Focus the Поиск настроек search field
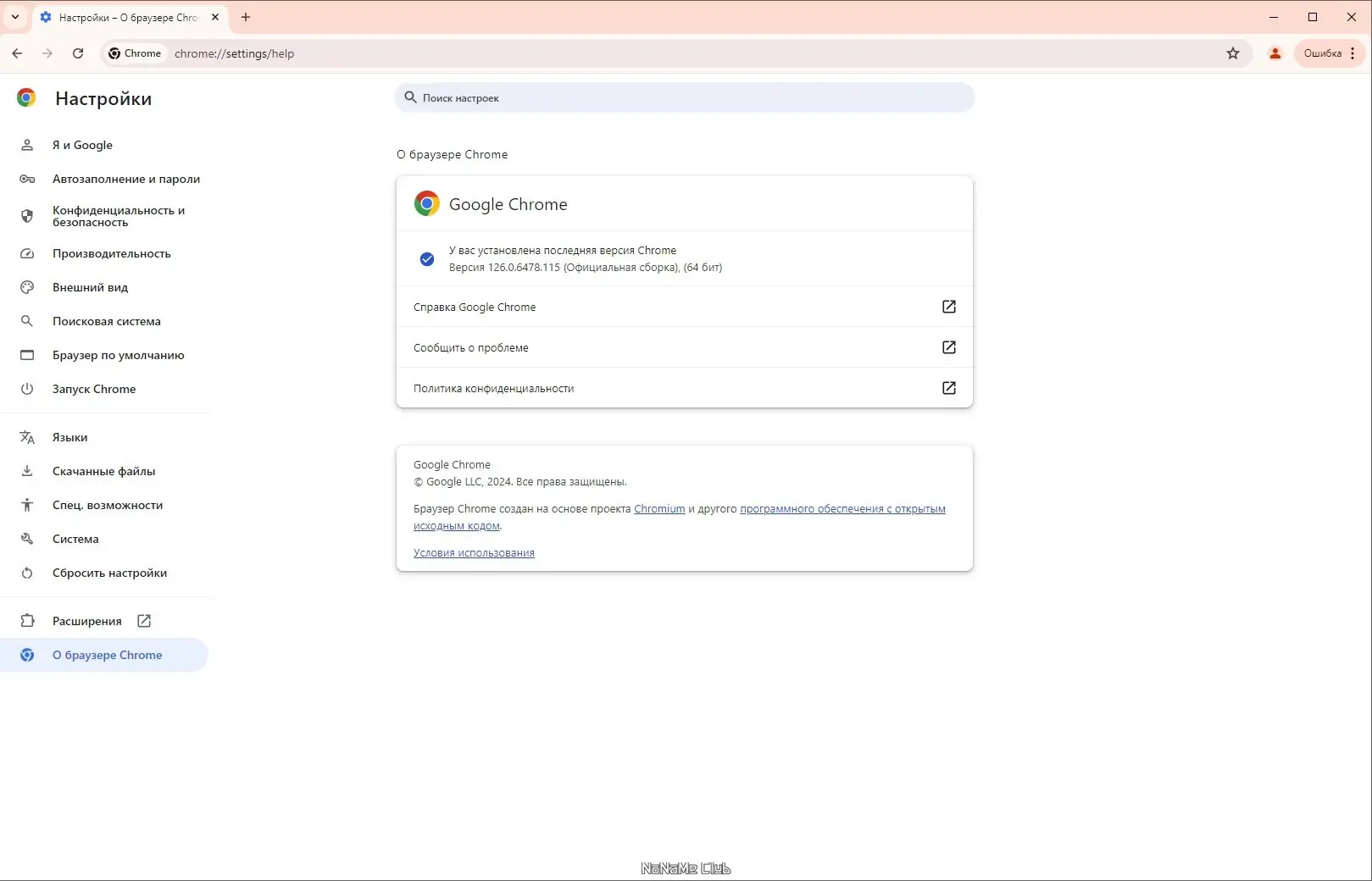This screenshot has height=881, width=1372. pyautogui.click(x=685, y=97)
